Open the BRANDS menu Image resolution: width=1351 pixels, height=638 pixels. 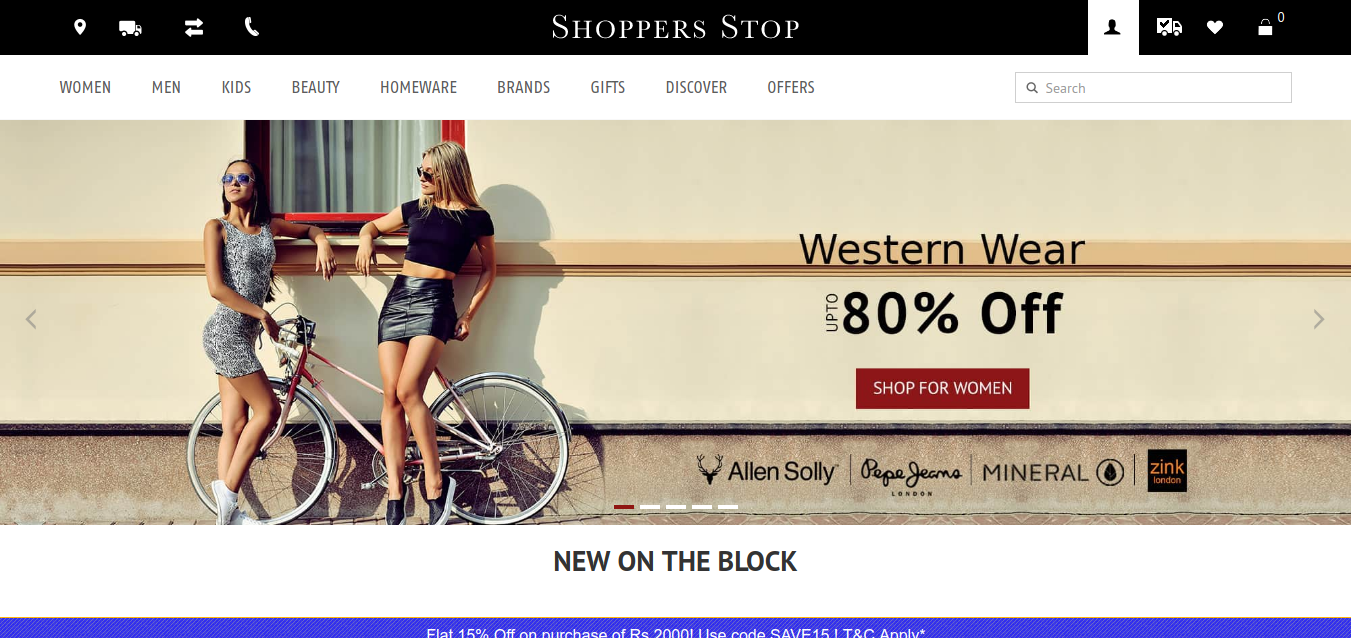click(524, 88)
